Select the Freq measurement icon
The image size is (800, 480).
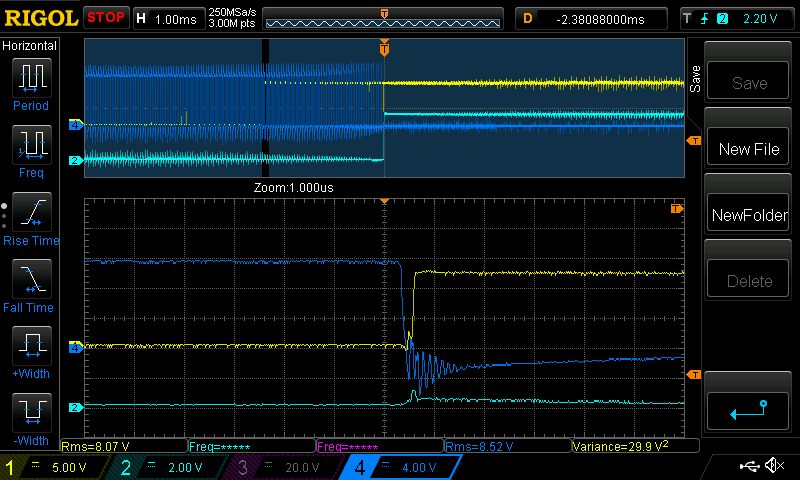(x=30, y=144)
